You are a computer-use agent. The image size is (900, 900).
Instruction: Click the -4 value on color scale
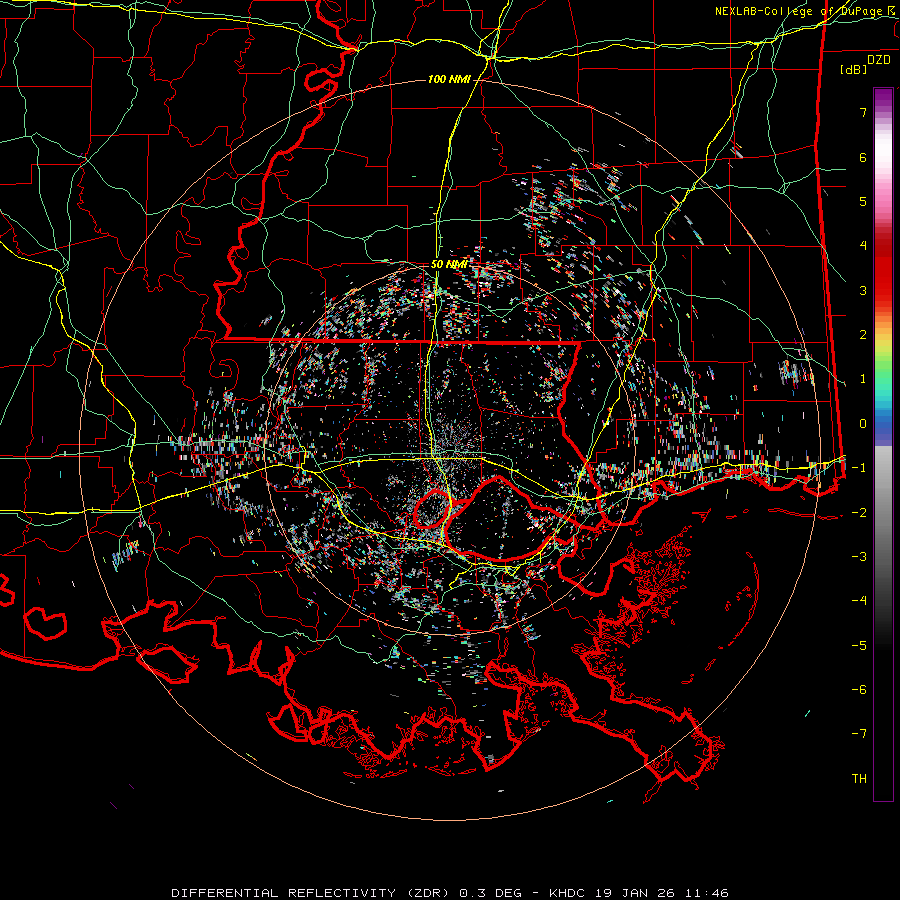tap(859, 601)
